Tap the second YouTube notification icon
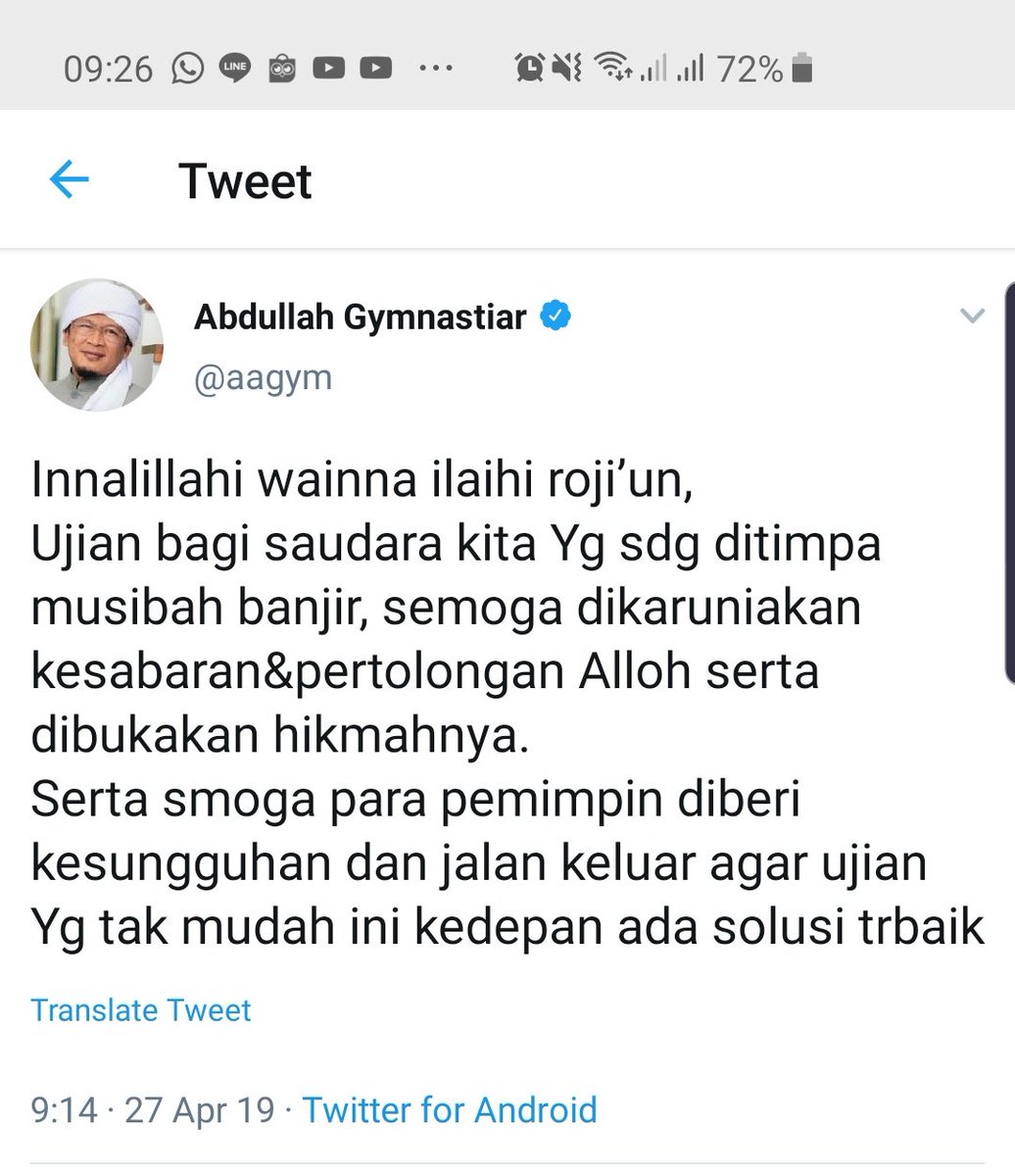 click(x=375, y=69)
